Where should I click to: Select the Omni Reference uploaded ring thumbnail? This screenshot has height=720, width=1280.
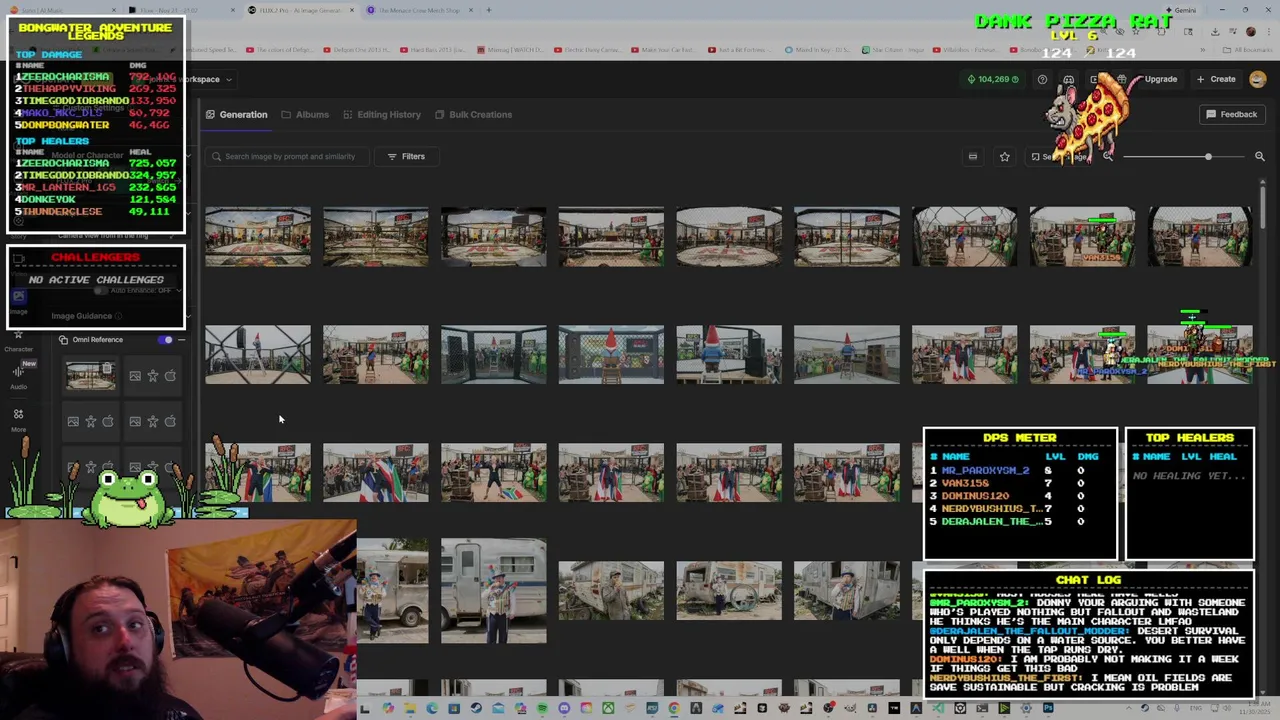(x=90, y=376)
